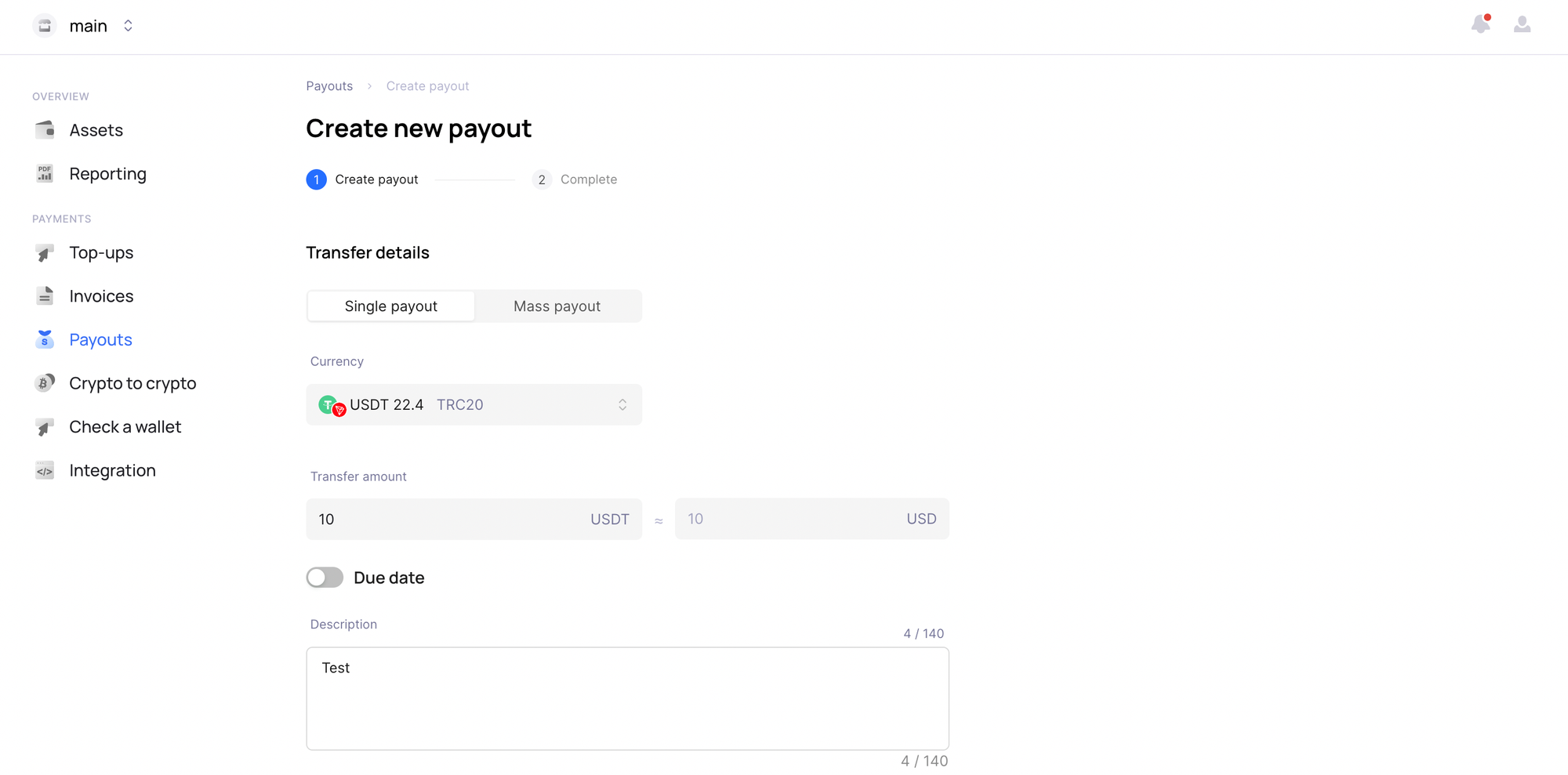The image size is (1568, 775).
Task: Click the Invoices document icon
Action: click(x=45, y=296)
